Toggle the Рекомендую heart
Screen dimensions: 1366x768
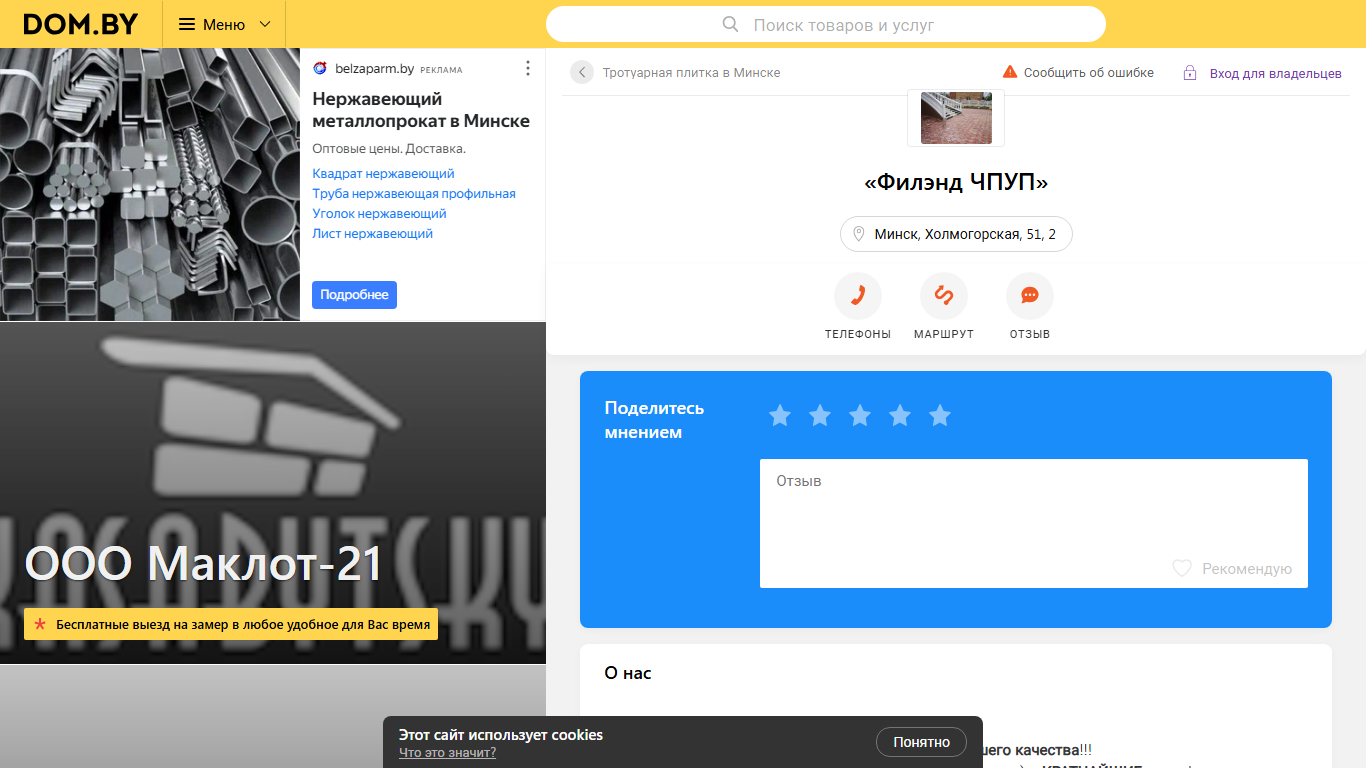1182,568
